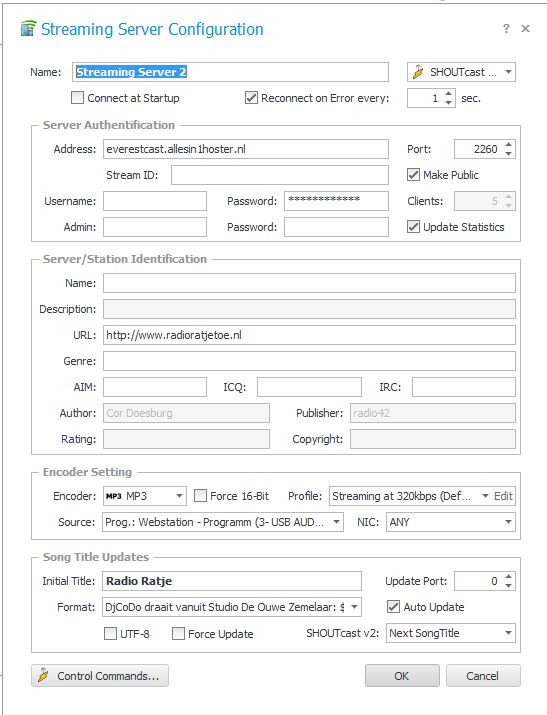The width and height of the screenshot is (547, 715).
Task: Check the Force 16-Bit option
Action: coord(200,496)
